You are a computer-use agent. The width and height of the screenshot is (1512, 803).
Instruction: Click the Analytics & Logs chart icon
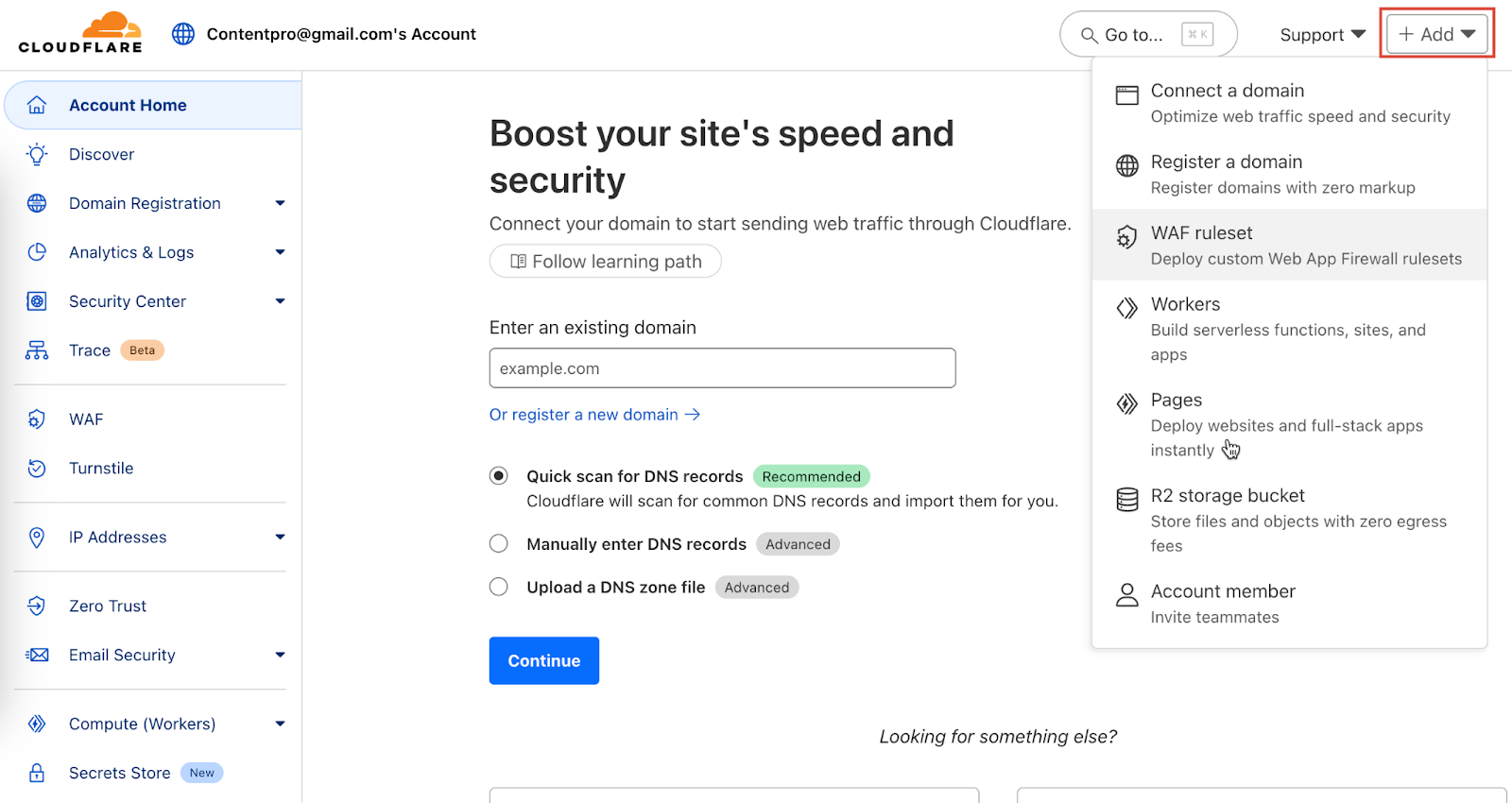37,252
